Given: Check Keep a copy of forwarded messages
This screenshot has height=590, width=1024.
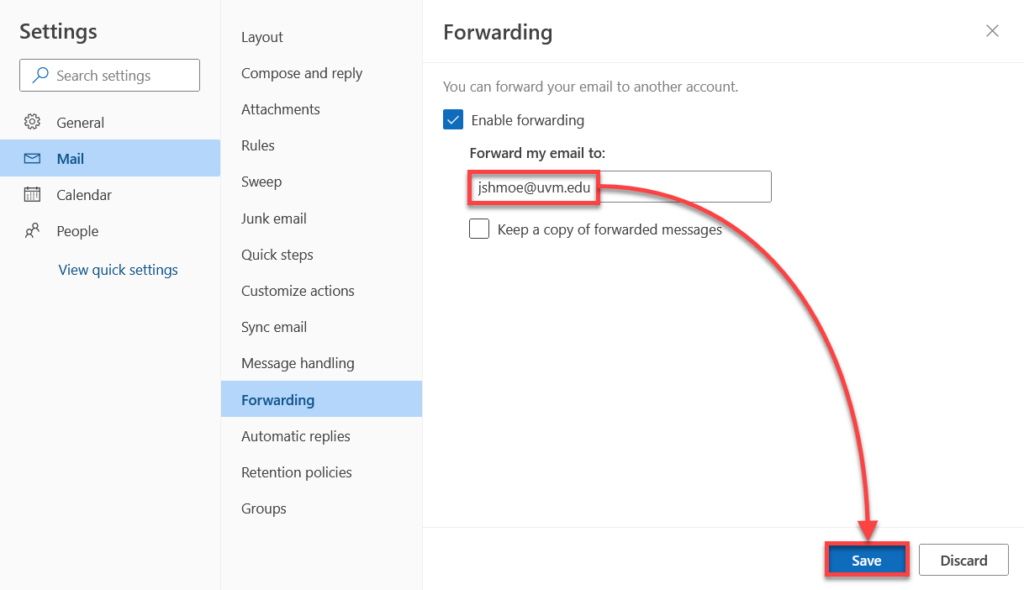Looking at the screenshot, I should [x=479, y=229].
